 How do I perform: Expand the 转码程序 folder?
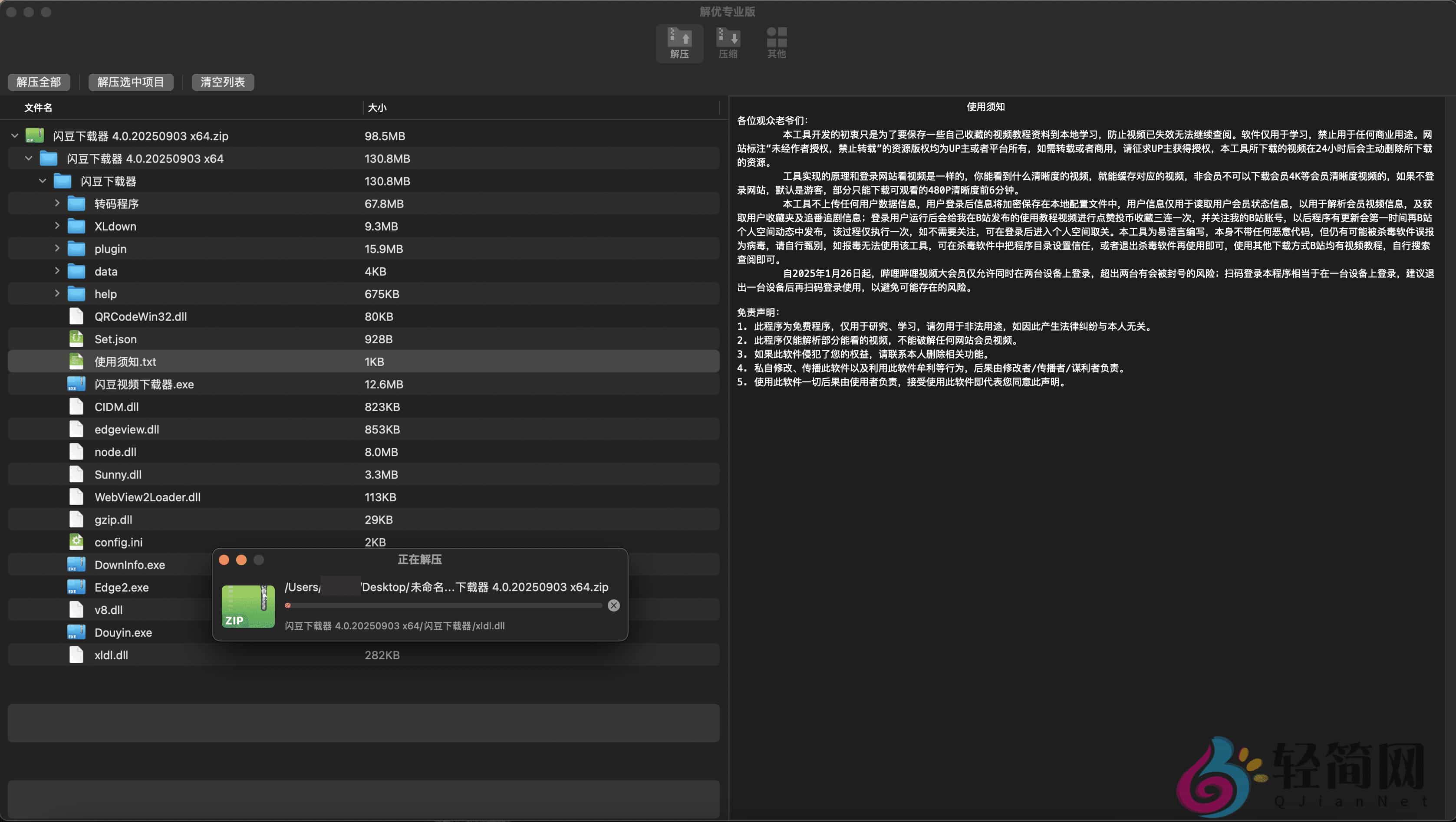pyautogui.click(x=56, y=203)
